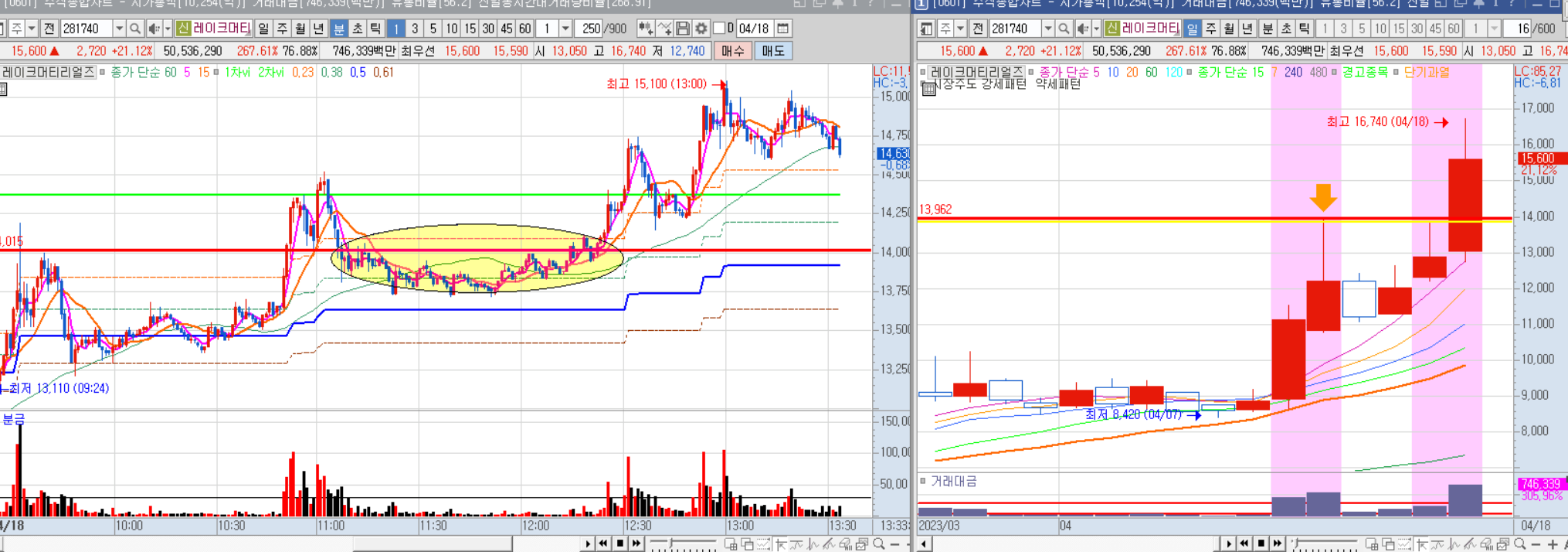Click 전 button in left chart

[49, 29]
